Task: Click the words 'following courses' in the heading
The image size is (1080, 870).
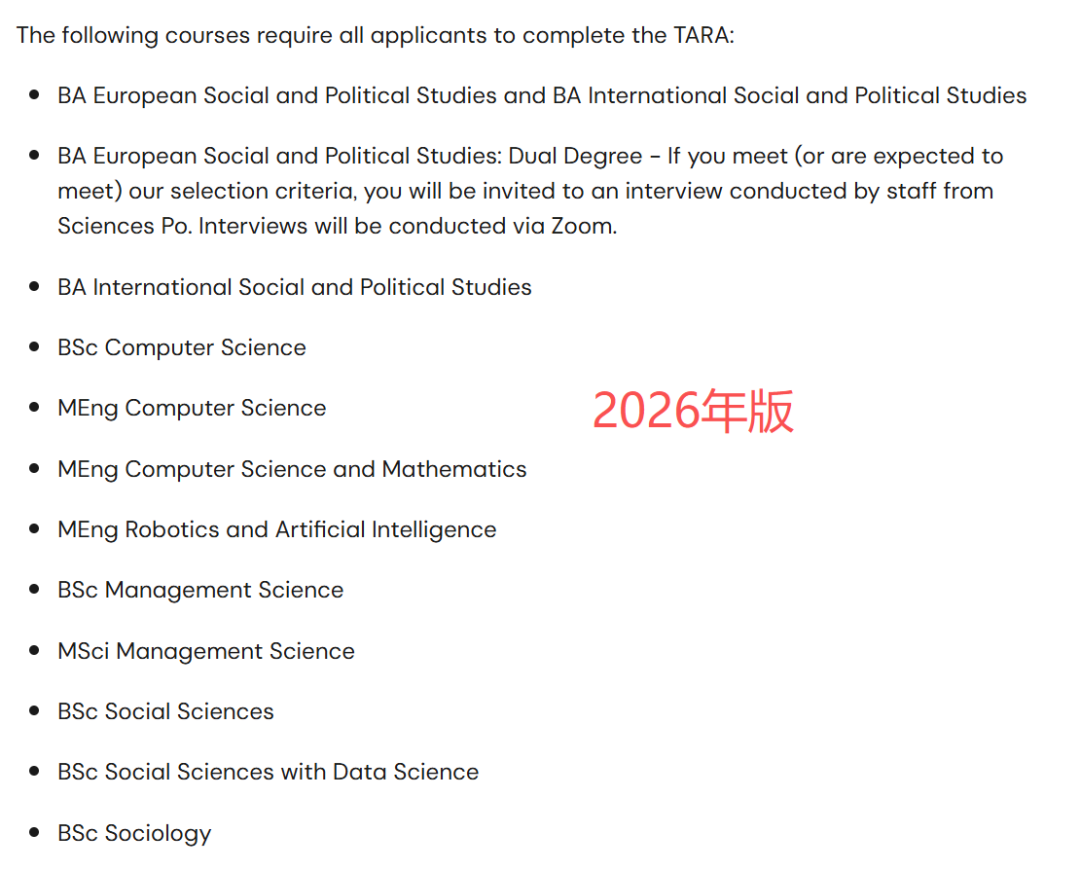Action: [155, 35]
